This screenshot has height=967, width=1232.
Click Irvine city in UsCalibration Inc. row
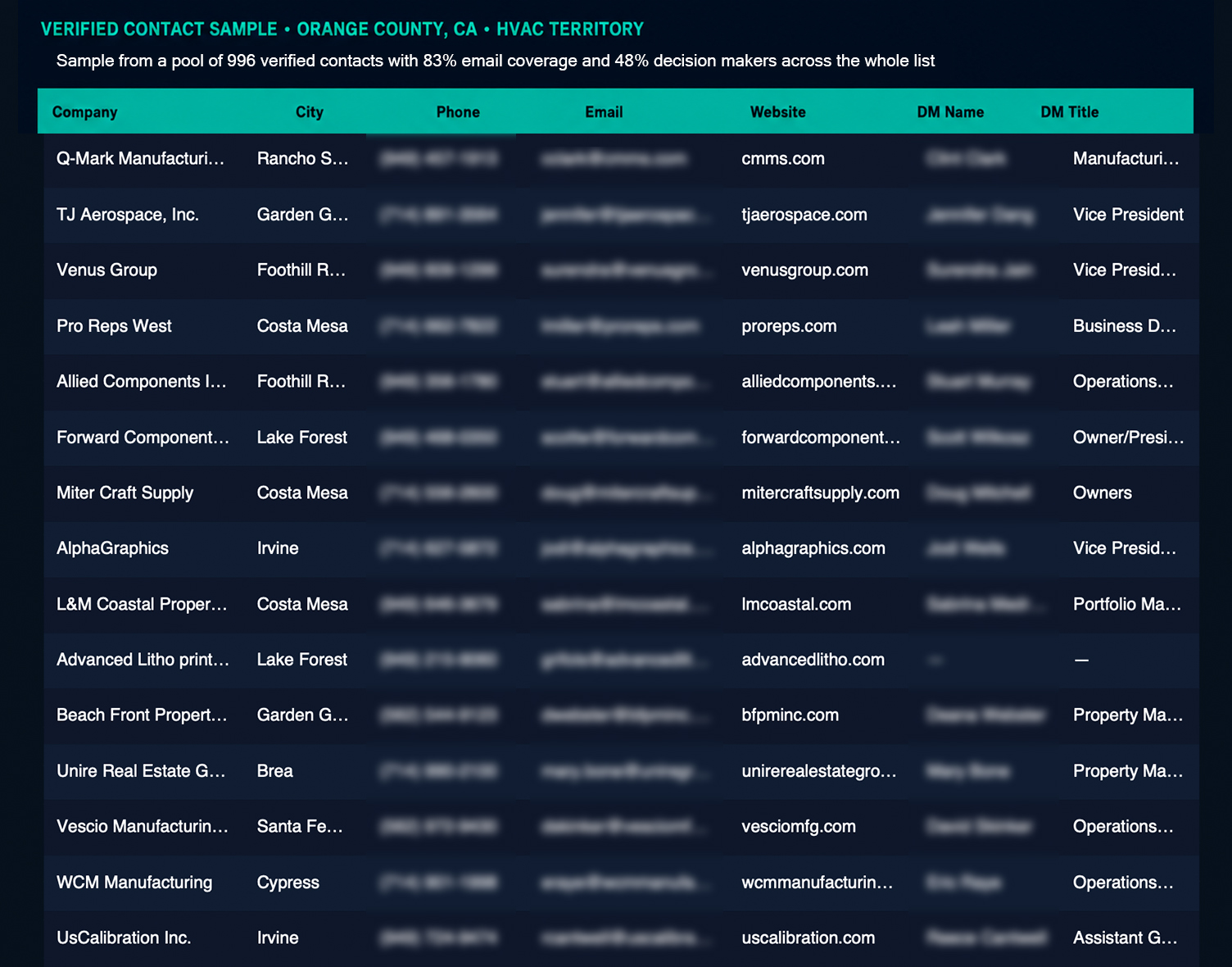point(278,938)
